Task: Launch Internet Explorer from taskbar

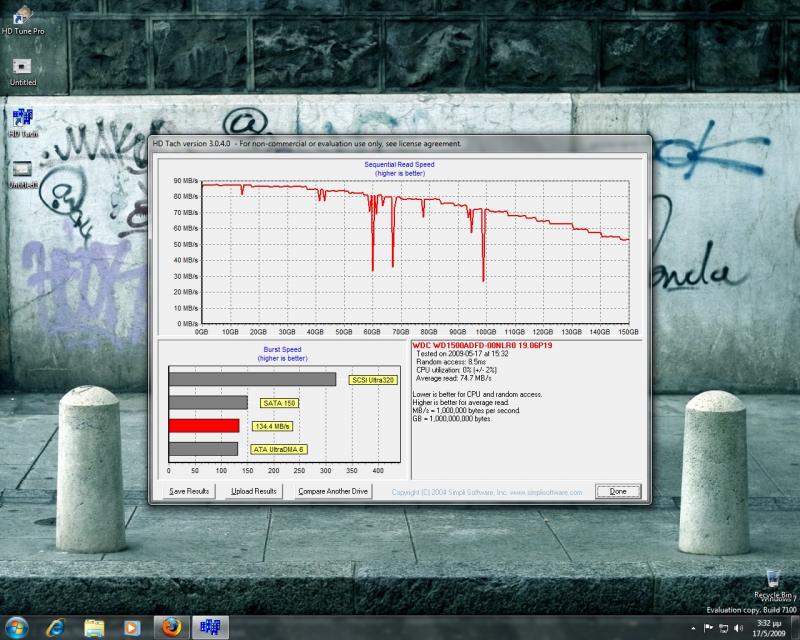Action: coord(56,627)
